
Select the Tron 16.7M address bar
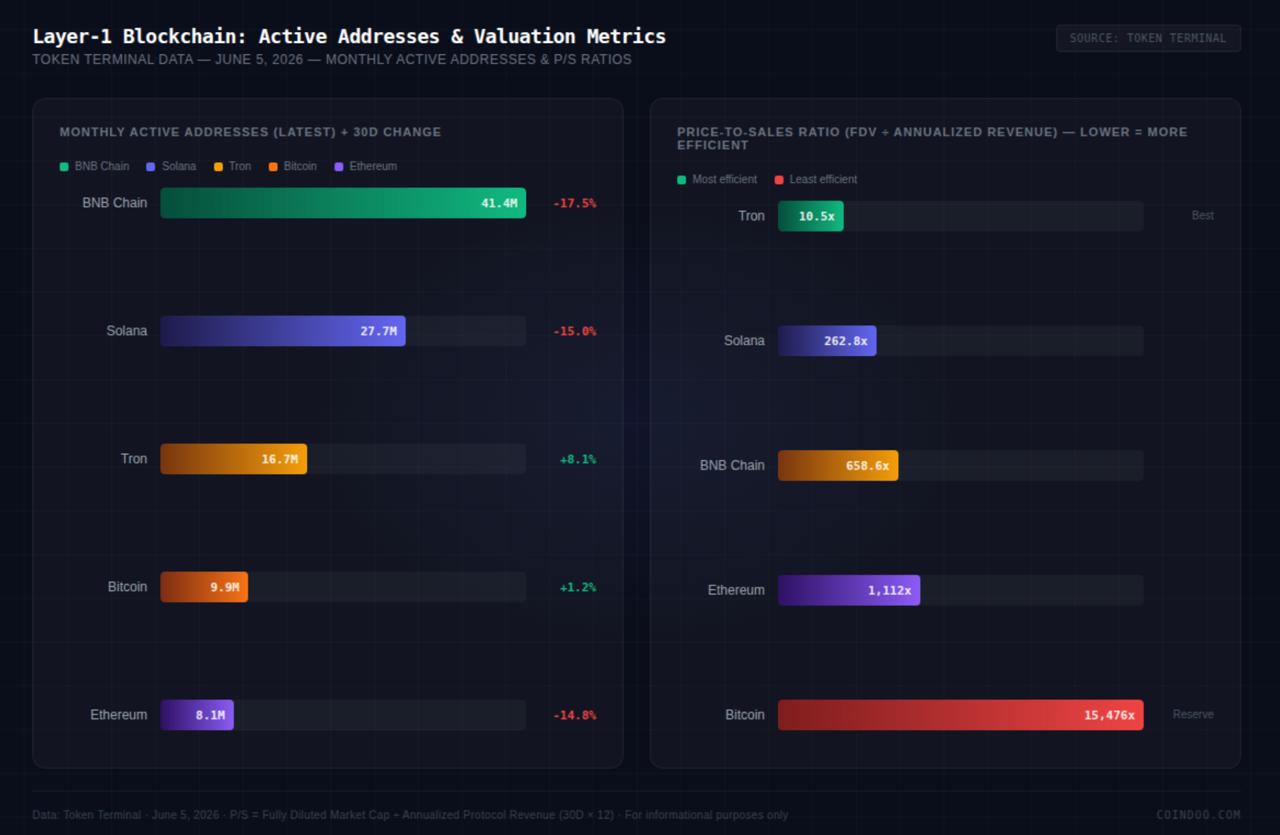[x=234, y=459]
